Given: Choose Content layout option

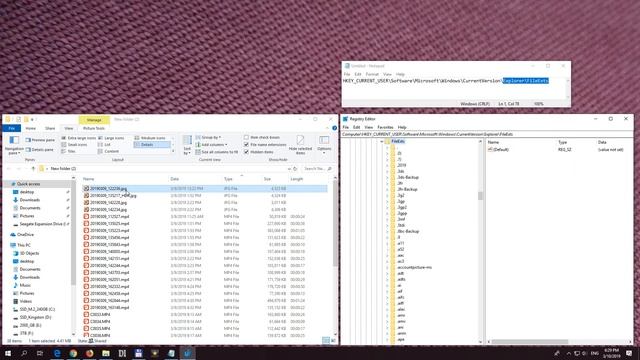Looking at the screenshot, I should point(108,151).
